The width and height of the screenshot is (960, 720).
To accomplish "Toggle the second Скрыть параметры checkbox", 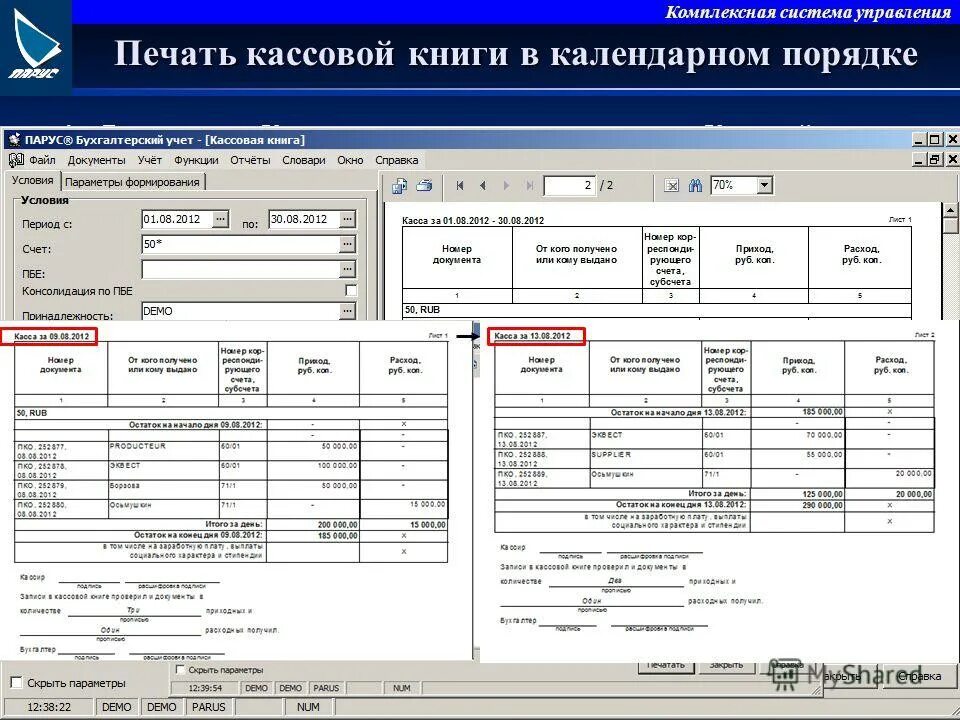I will [180, 668].
